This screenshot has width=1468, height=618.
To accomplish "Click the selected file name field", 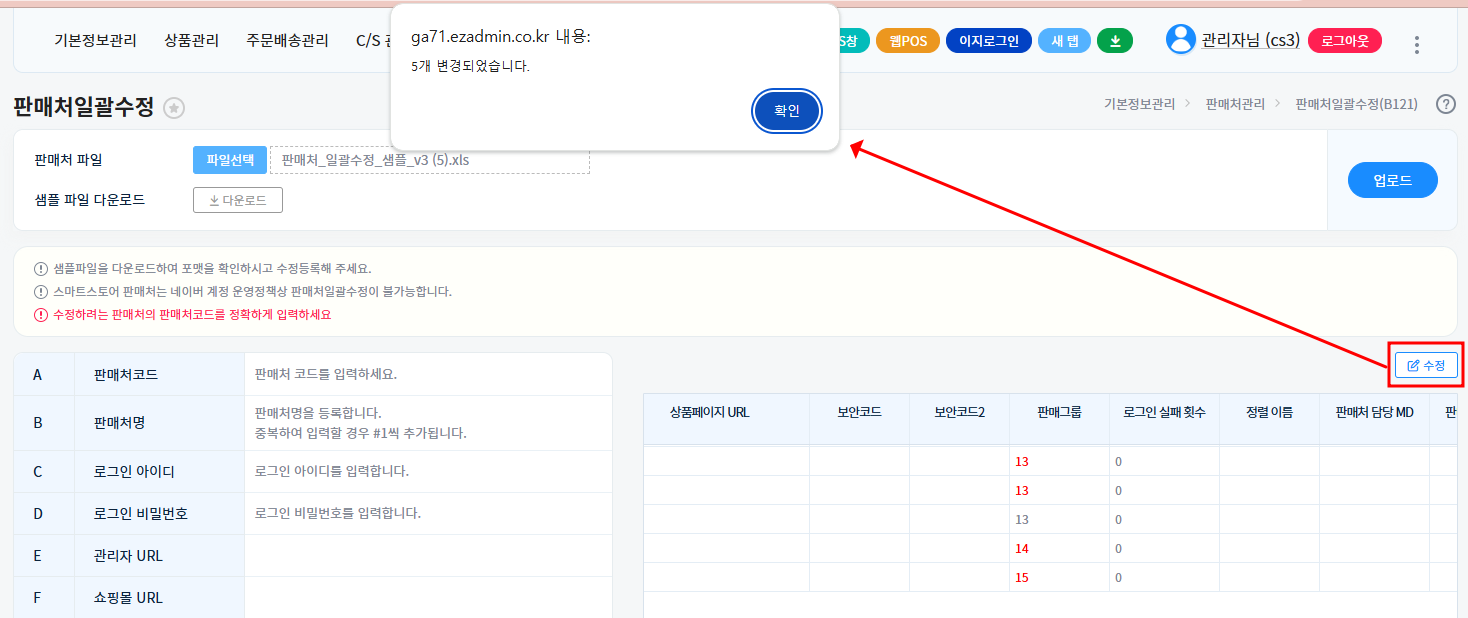I will pos(430,160).
